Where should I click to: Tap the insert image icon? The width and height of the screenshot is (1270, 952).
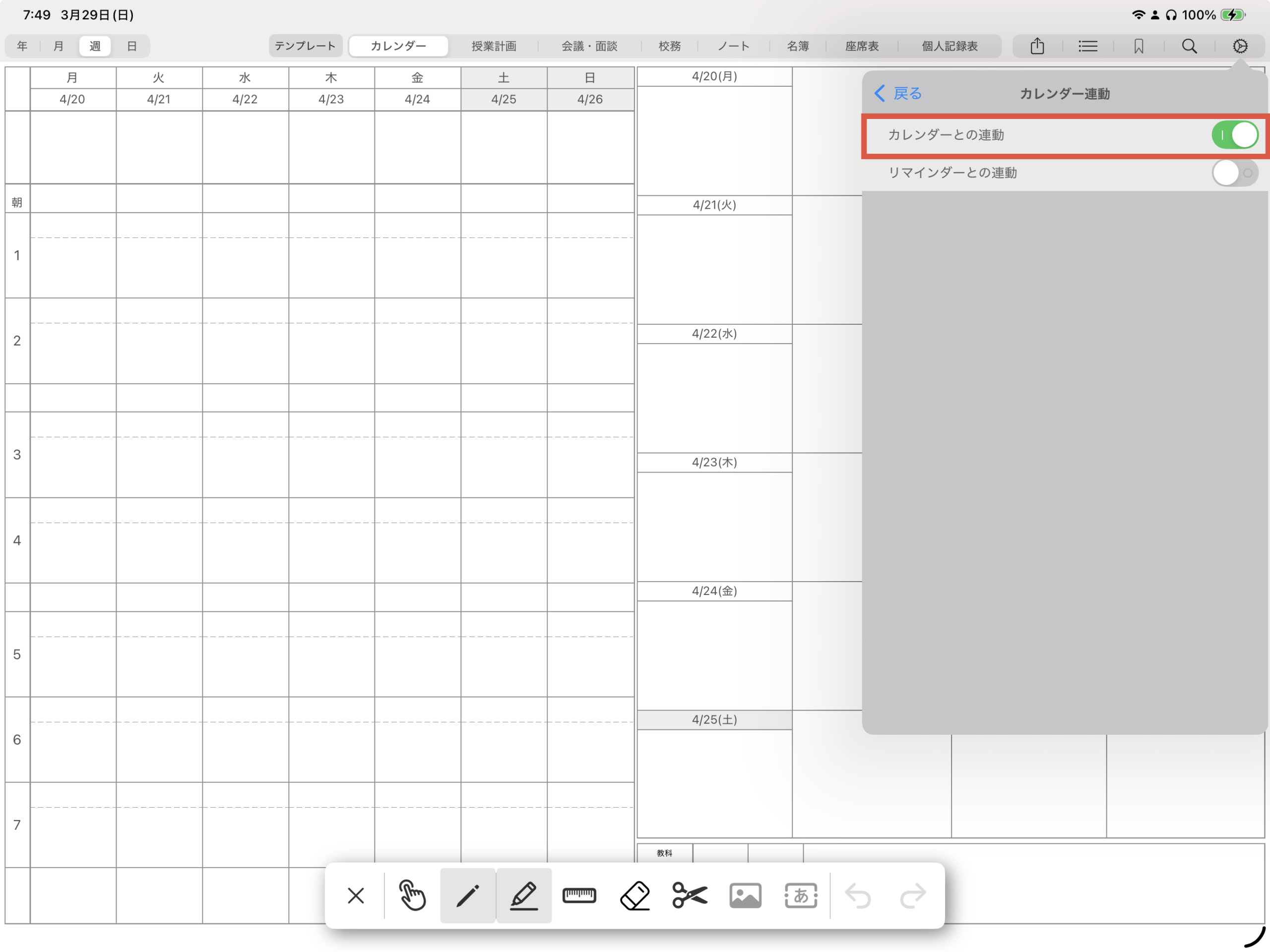[x=745, y=895]
